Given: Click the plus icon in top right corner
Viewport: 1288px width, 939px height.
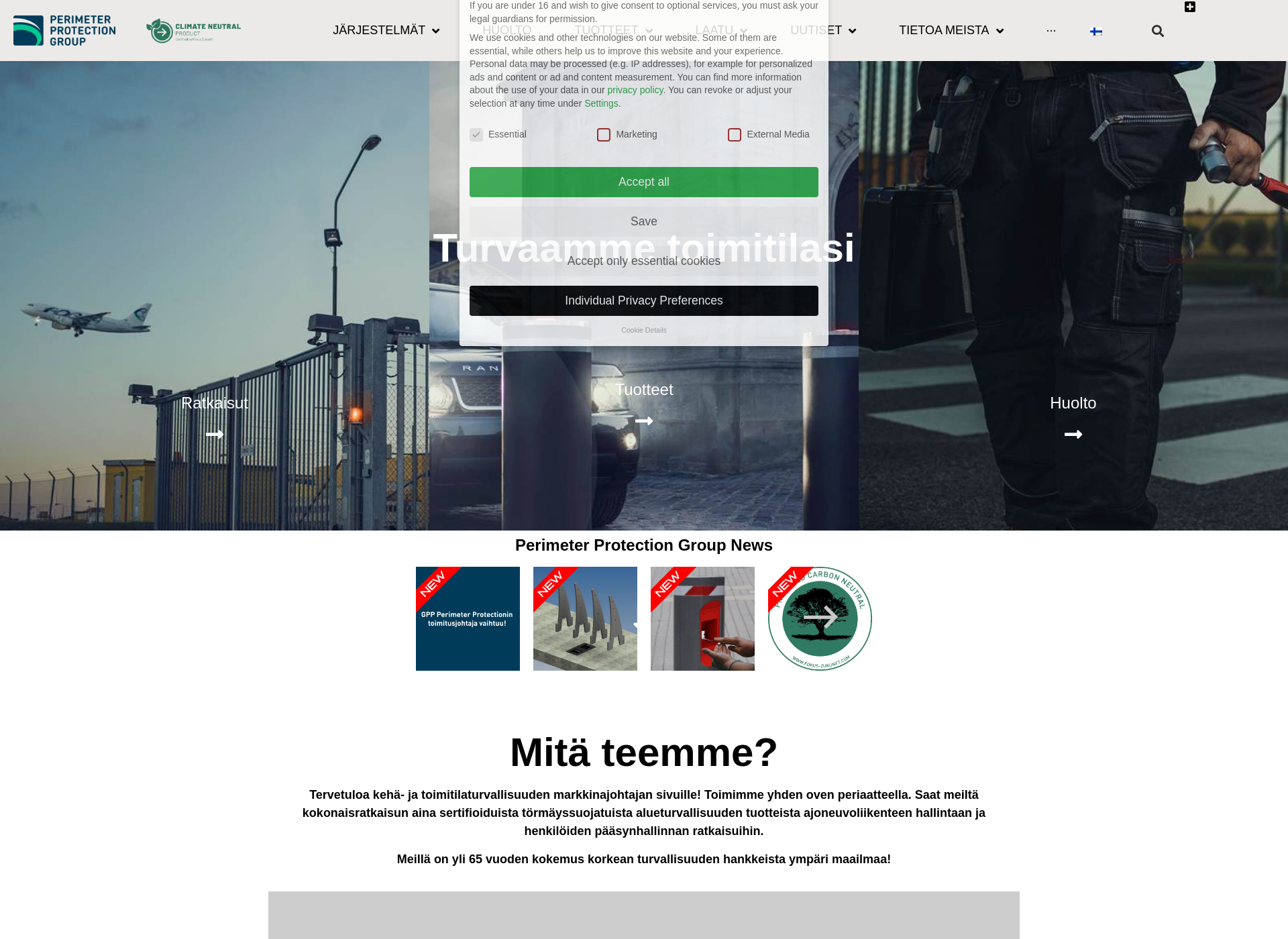Looking at the screenshot, I should point(1190,7).
